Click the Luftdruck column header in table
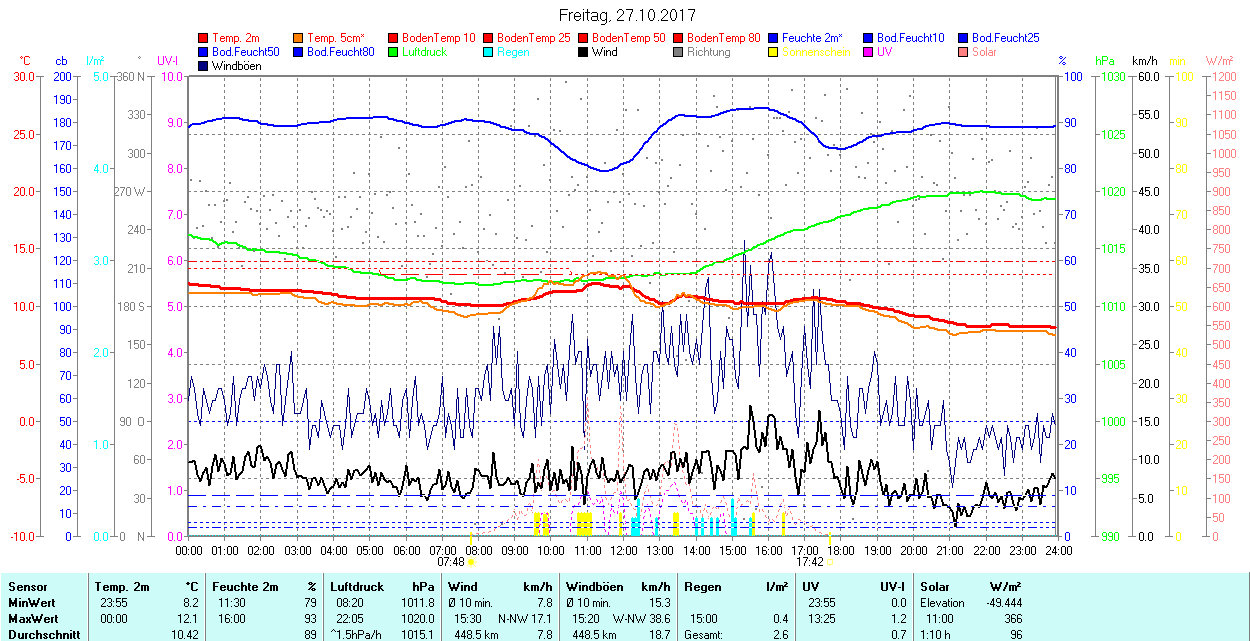 point(356,587)
